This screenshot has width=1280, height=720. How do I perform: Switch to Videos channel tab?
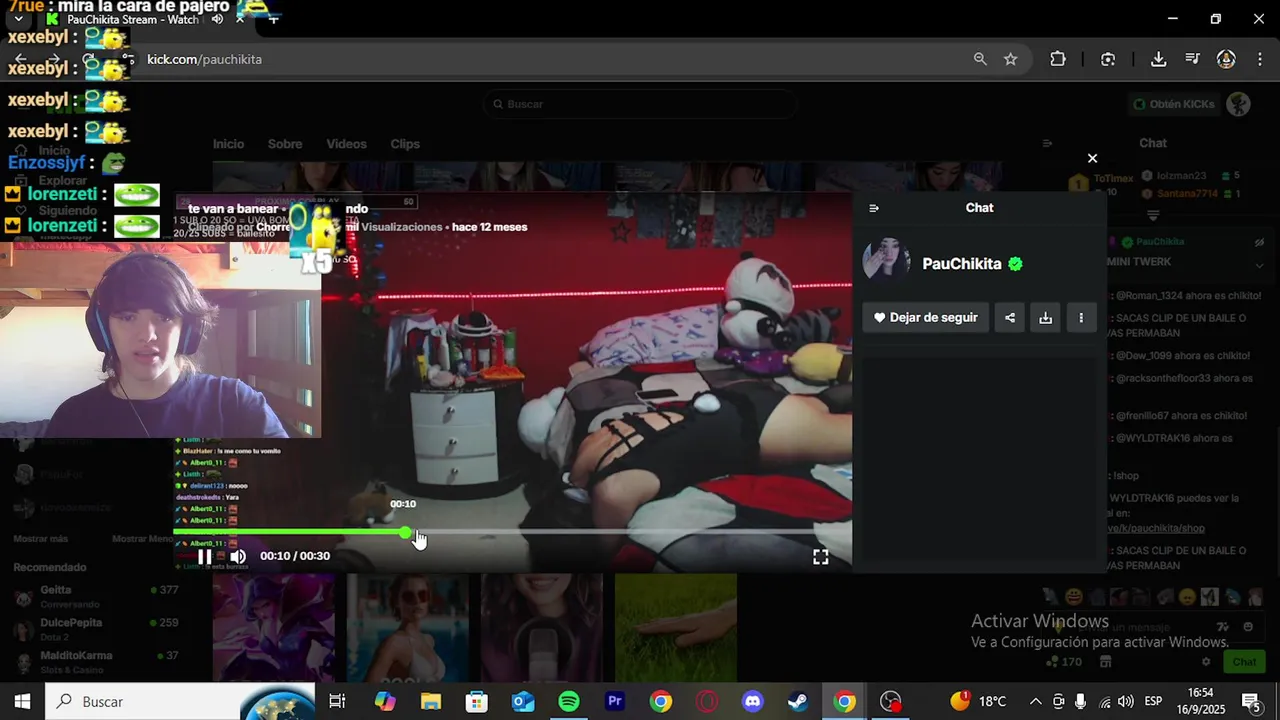pyautogui.click(x=346, y=144)
